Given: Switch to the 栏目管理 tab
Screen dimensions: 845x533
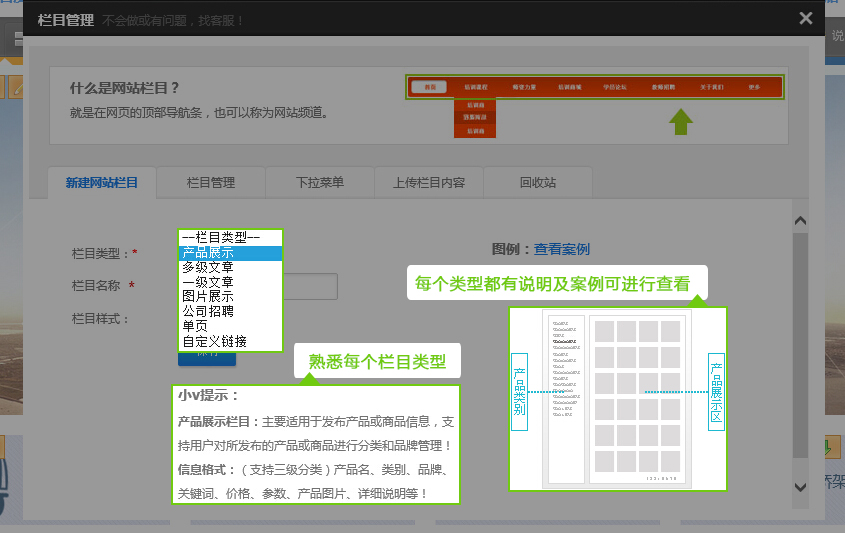Looking at the screenshot, I should (210, 183).
